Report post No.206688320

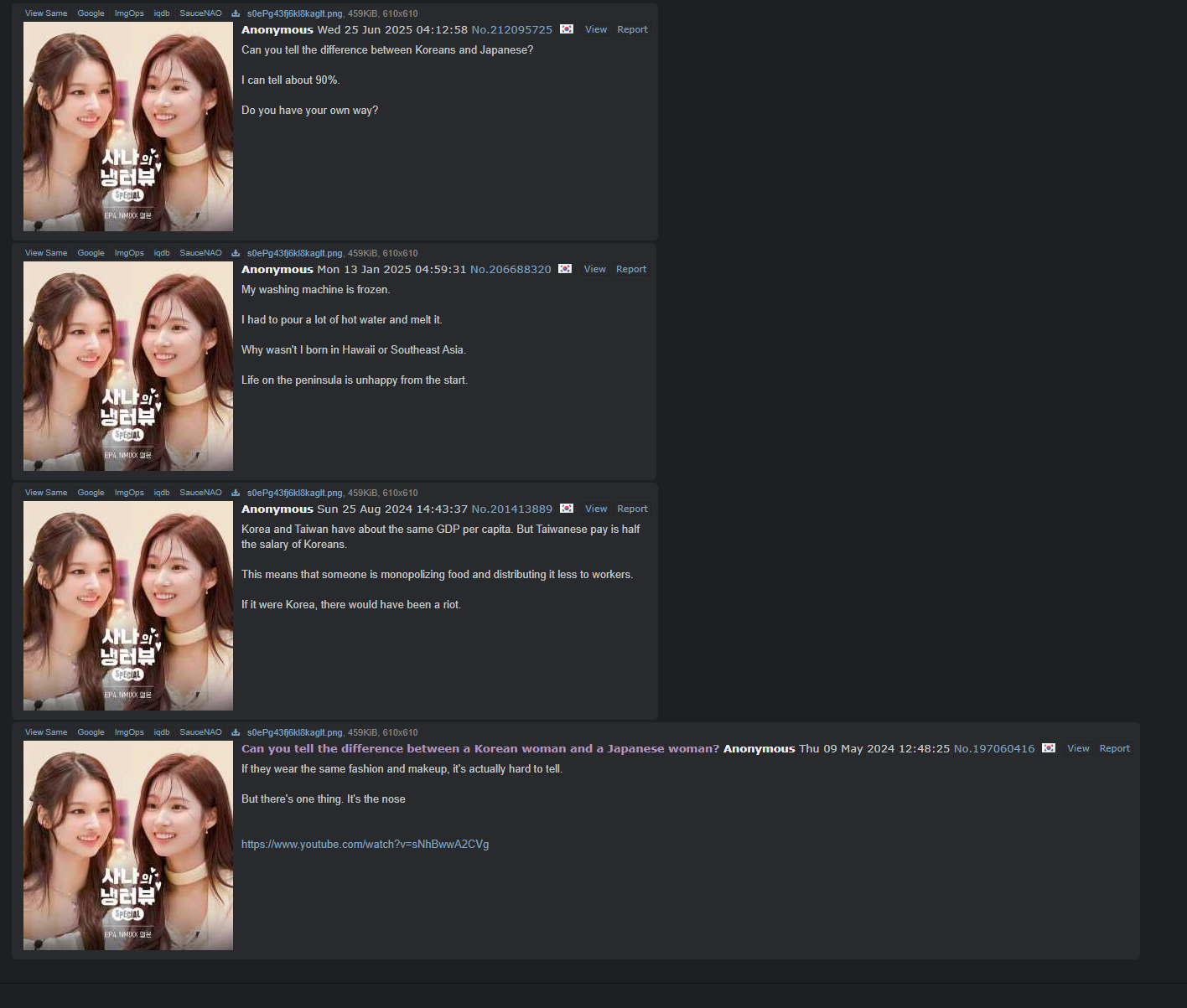click(631, 269)
